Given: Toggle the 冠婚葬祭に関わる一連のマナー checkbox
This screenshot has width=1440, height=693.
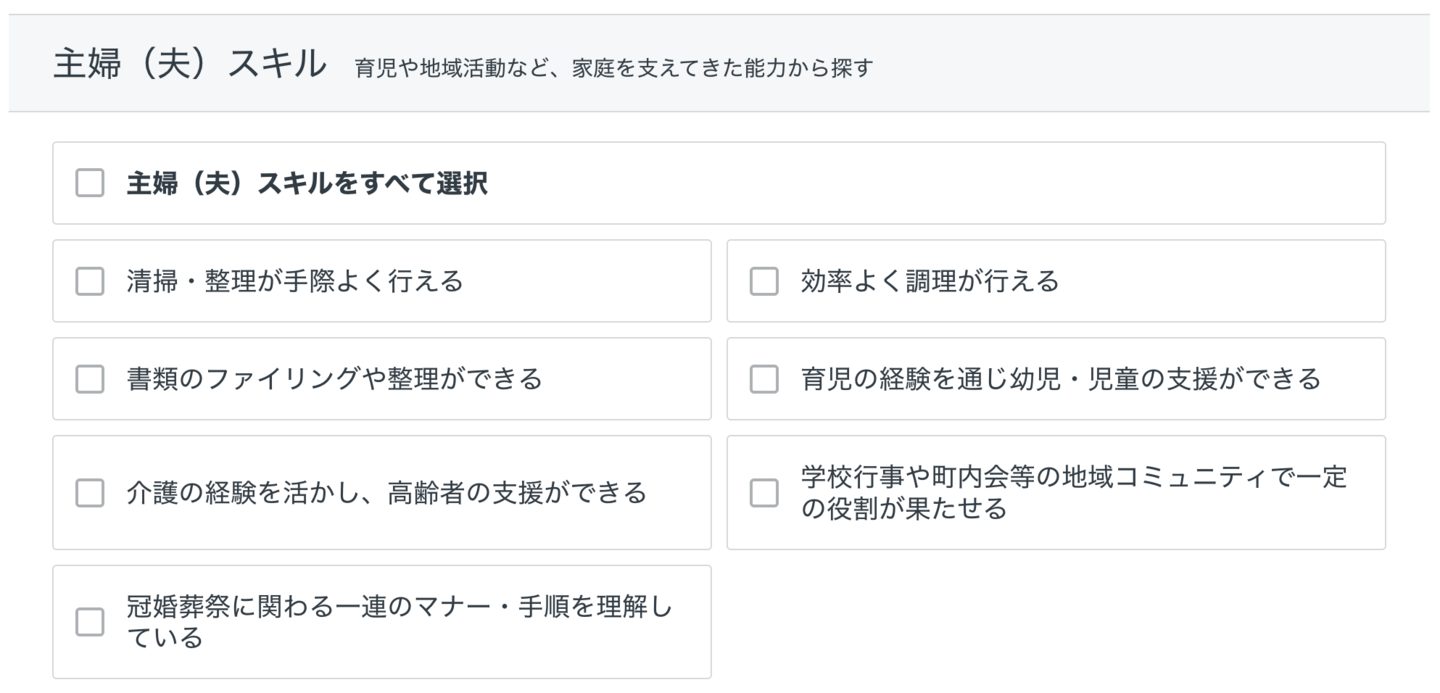Looking at the screenshot, I should pos(90,622).
